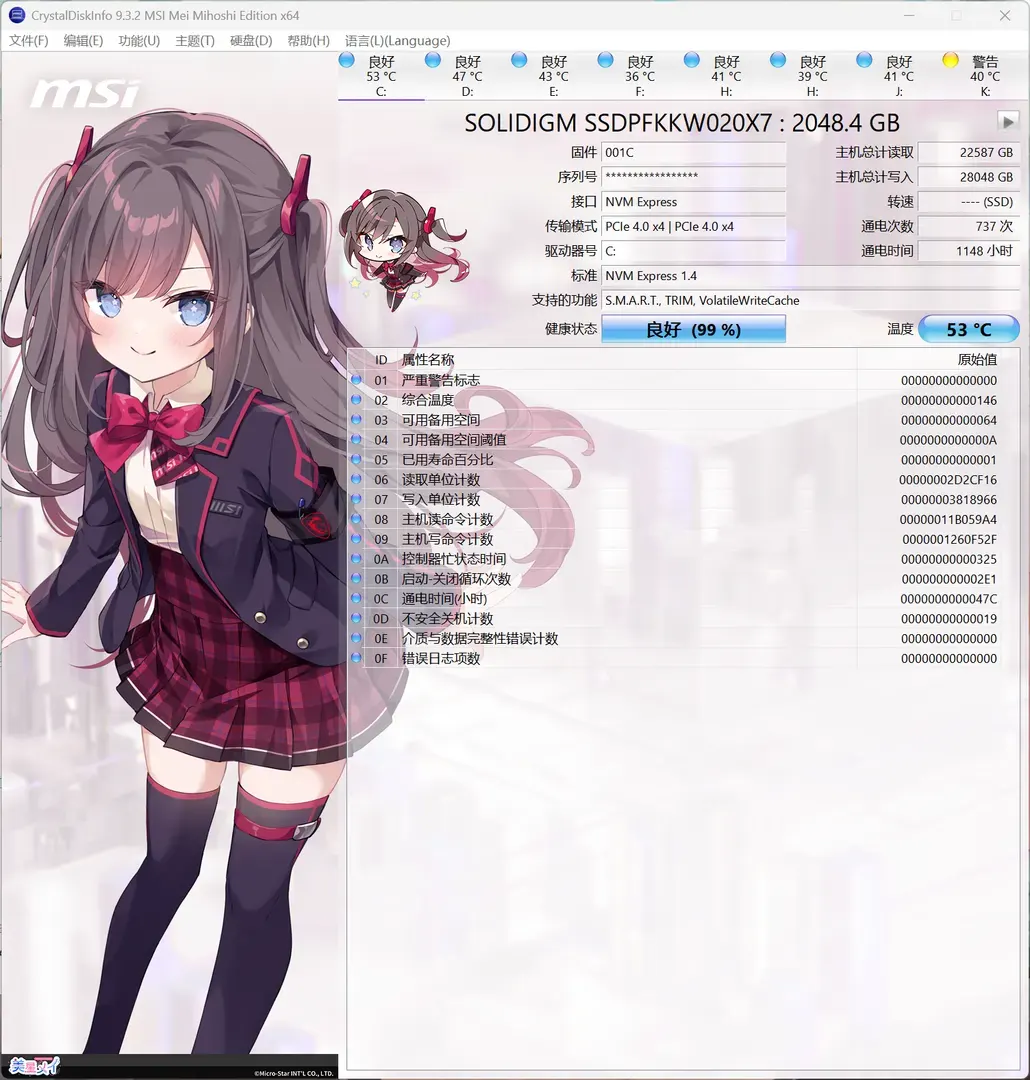This screenshot has width=1030, height=1080.
Task: Click status orb of row 09 主机写命令计数
Action: (x=356, y=539)
